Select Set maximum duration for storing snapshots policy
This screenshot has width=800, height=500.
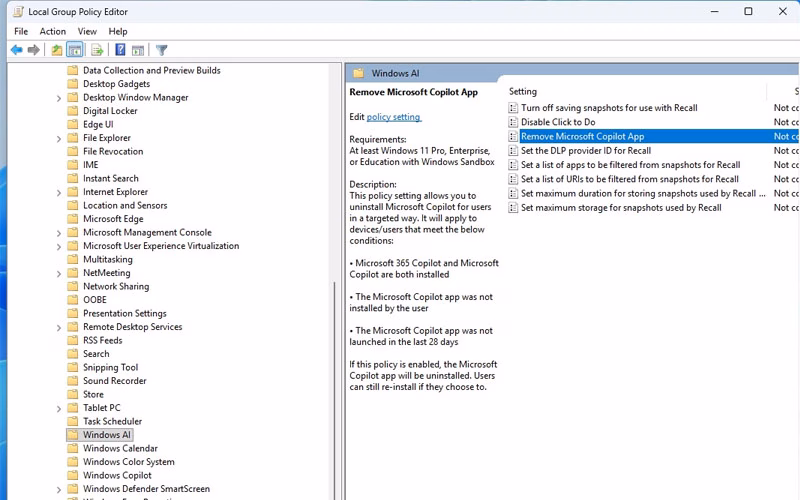click(643, 193)
